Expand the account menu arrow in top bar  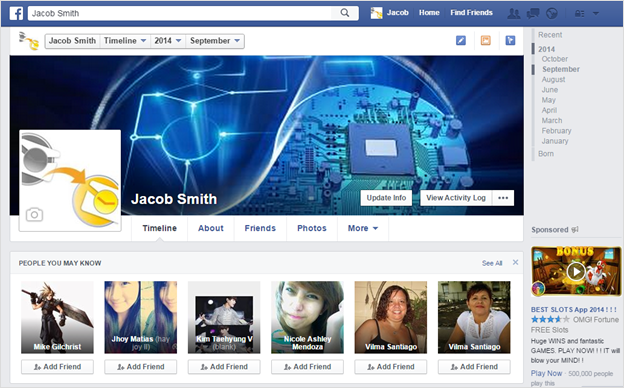[x=596, y=14]
